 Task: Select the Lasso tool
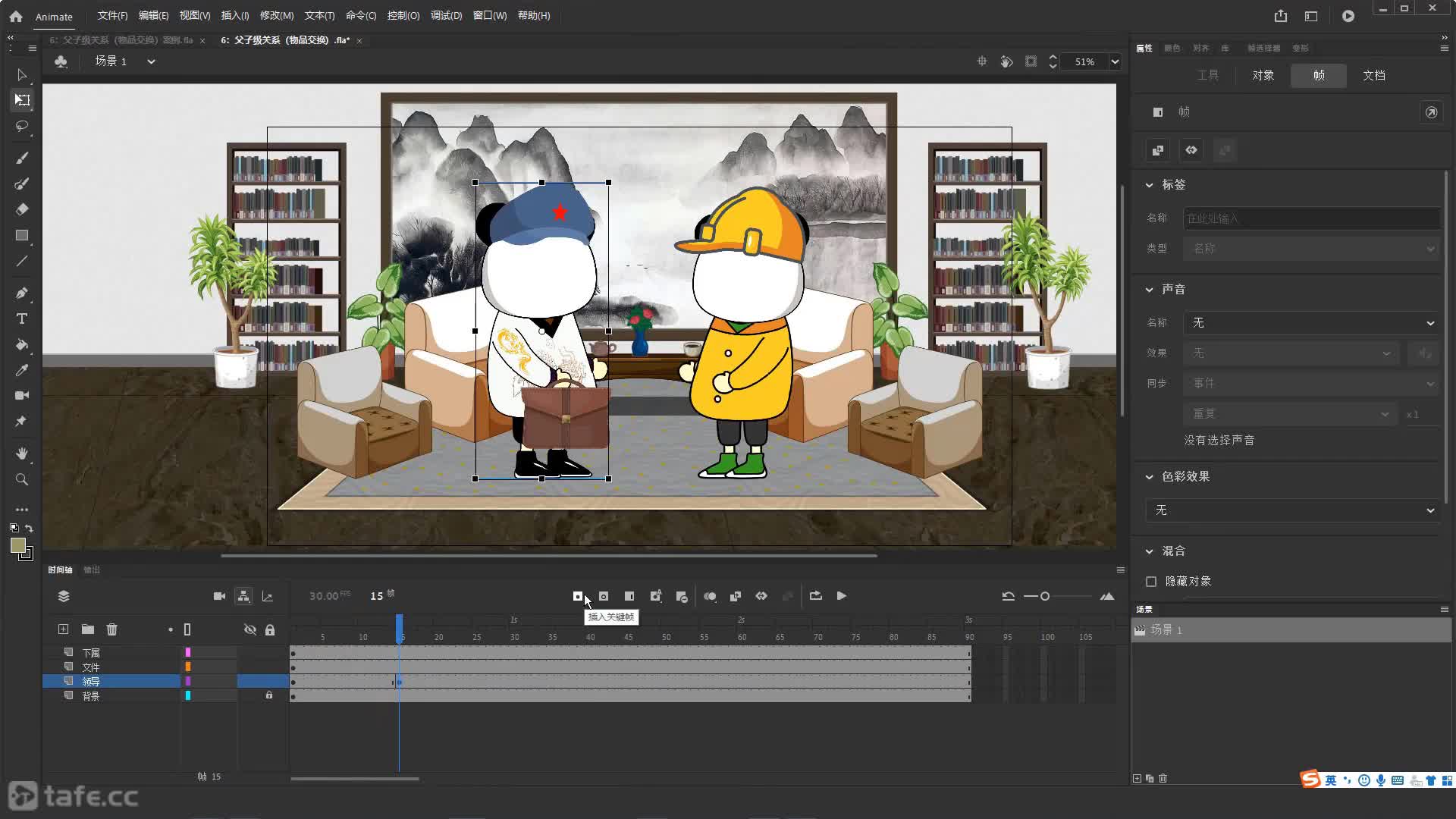[x=21, y=126]
